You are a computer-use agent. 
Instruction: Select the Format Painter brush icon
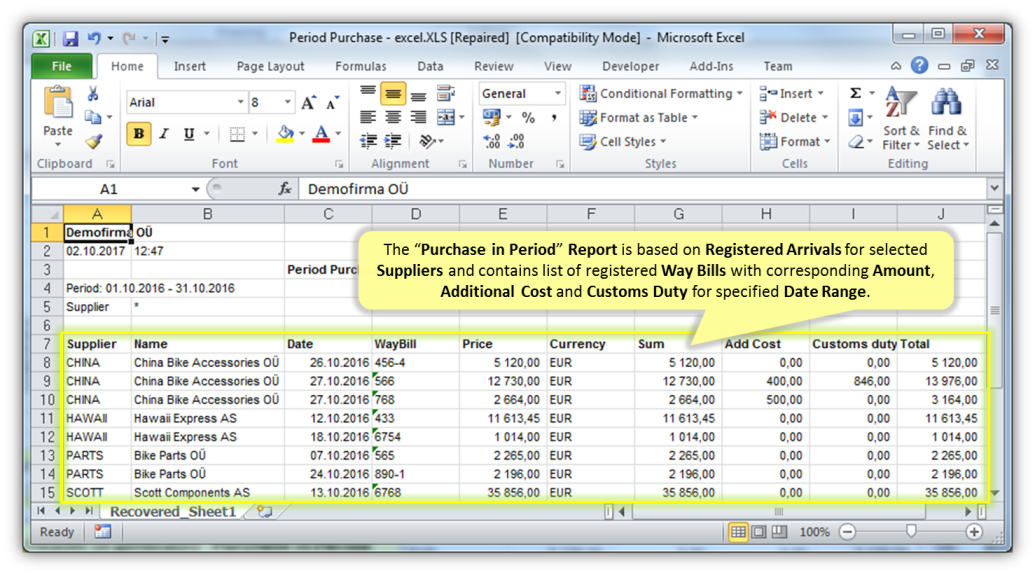tap(93, 141)
